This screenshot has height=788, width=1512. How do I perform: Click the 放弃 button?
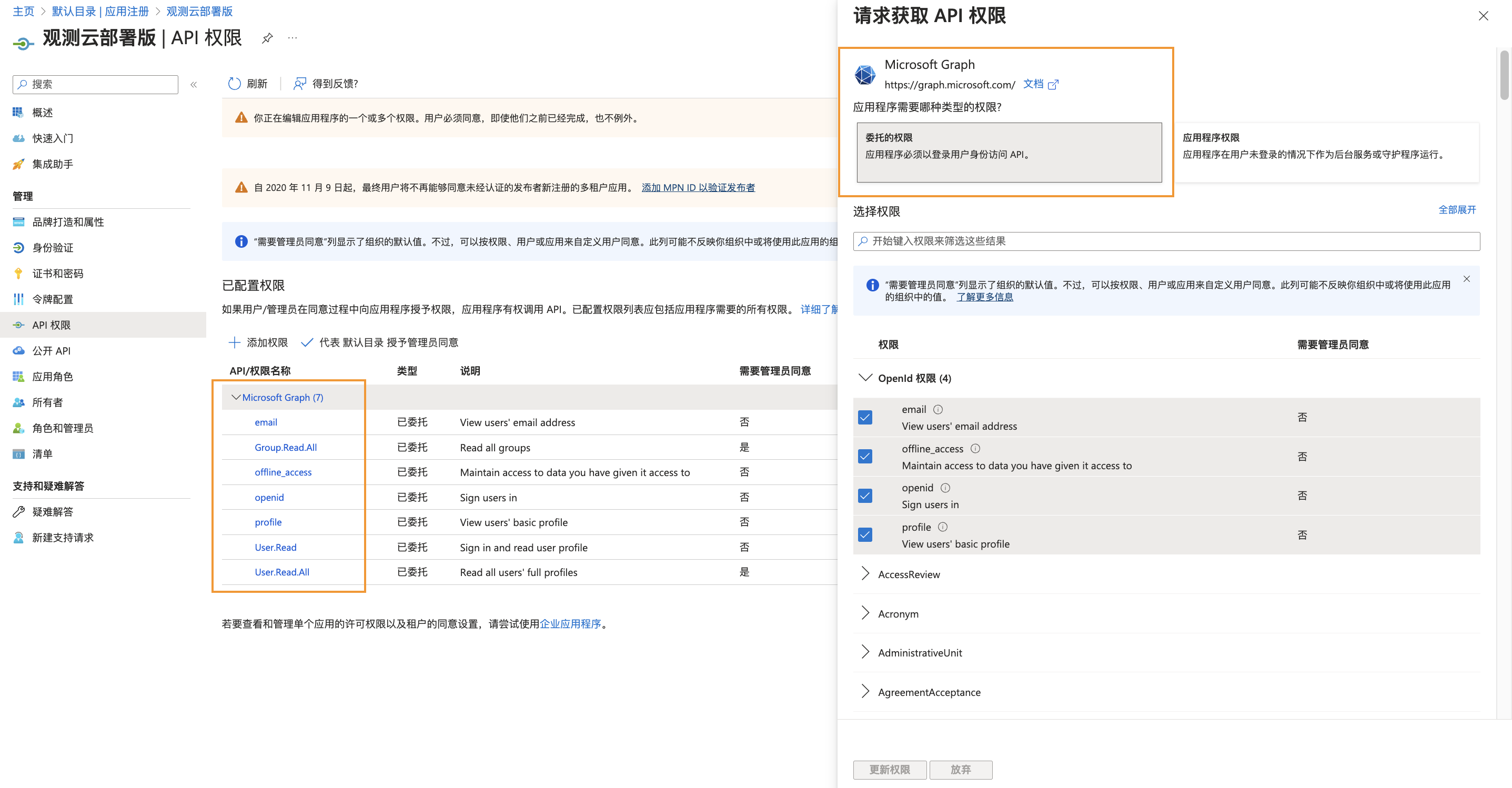click(x=961, y=770)
